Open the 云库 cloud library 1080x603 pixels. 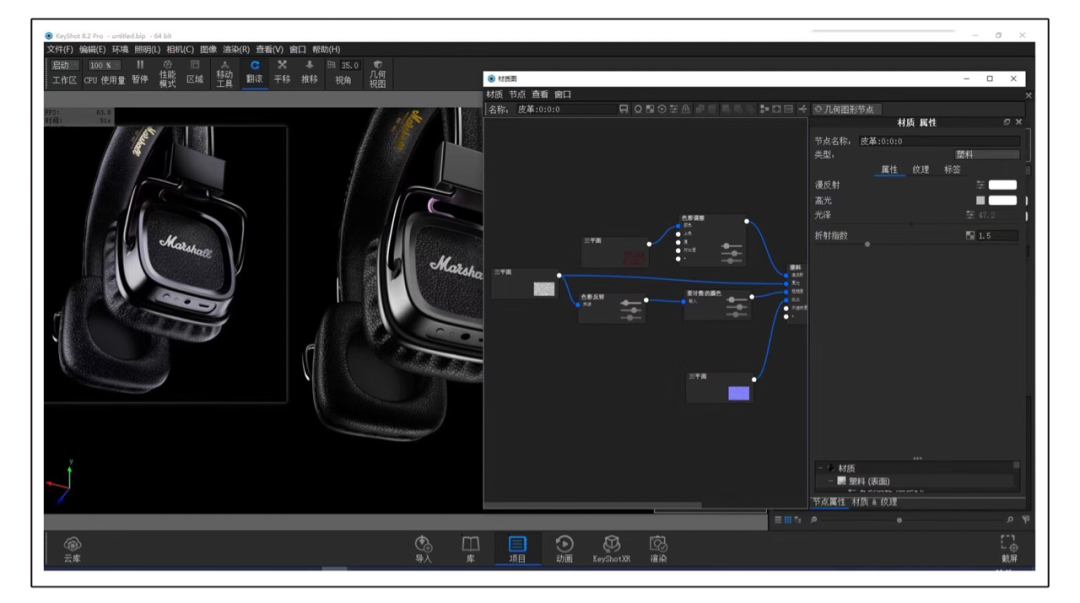point(72,549)
